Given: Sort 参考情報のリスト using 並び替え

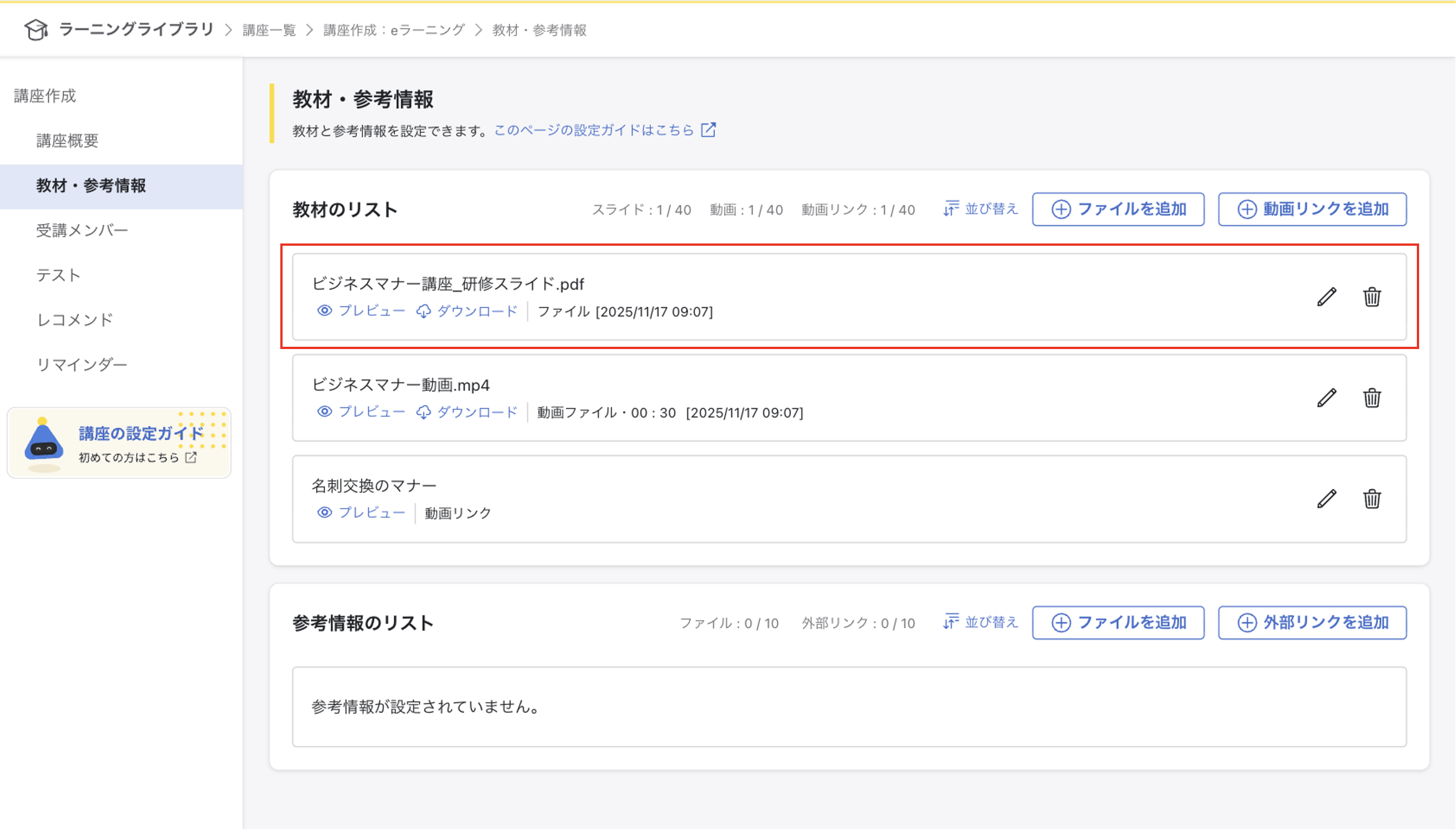Looking at the screenshot, I should pyautogui.click(x=980, y=622).
